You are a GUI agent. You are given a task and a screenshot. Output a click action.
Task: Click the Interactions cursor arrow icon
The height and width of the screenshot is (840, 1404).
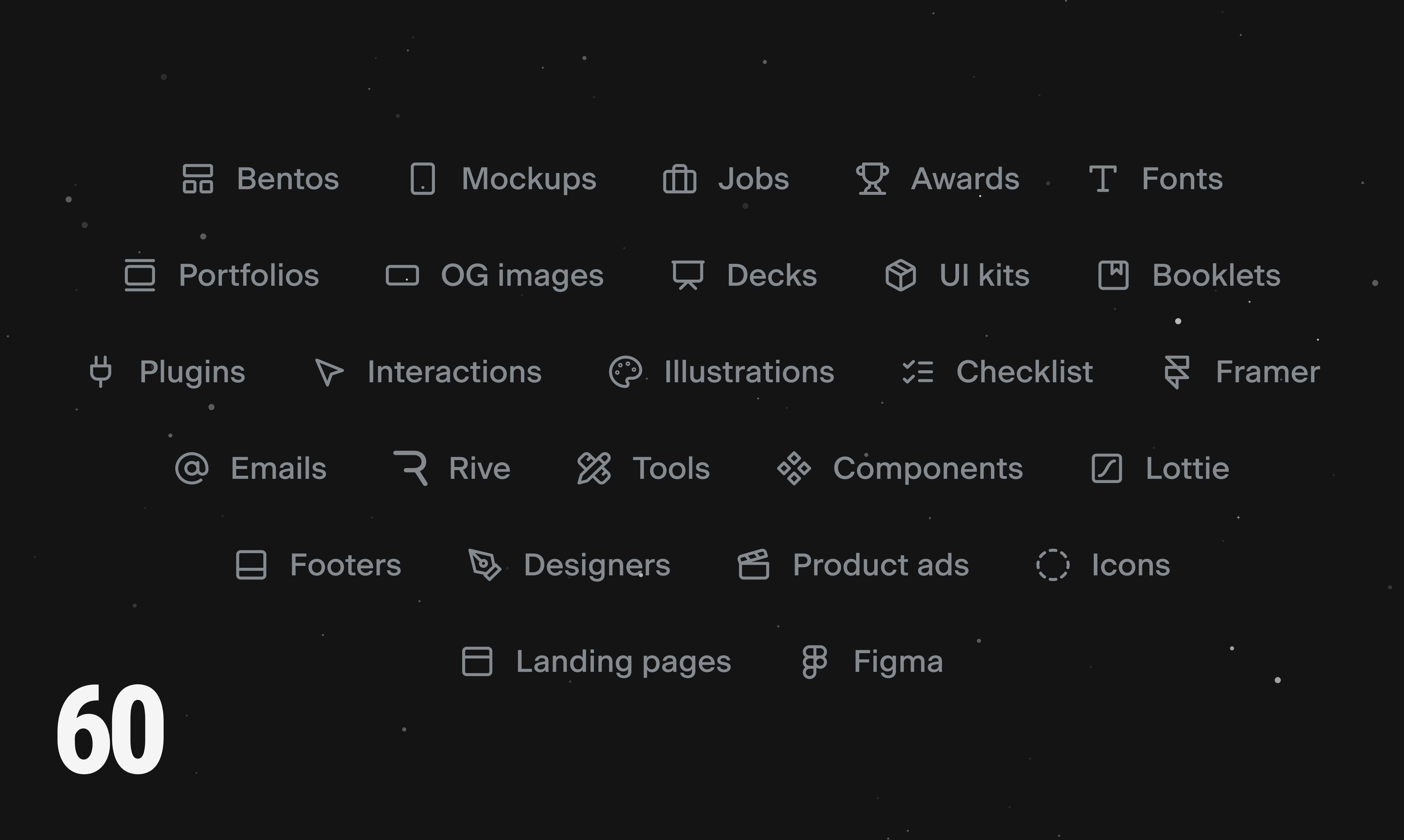[x=329, y=372]
